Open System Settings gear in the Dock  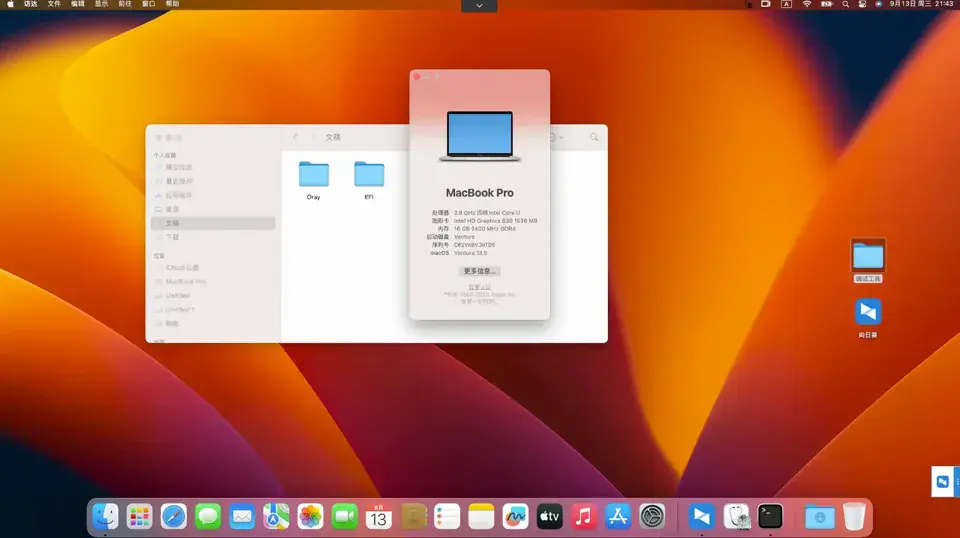click(652, 517)
